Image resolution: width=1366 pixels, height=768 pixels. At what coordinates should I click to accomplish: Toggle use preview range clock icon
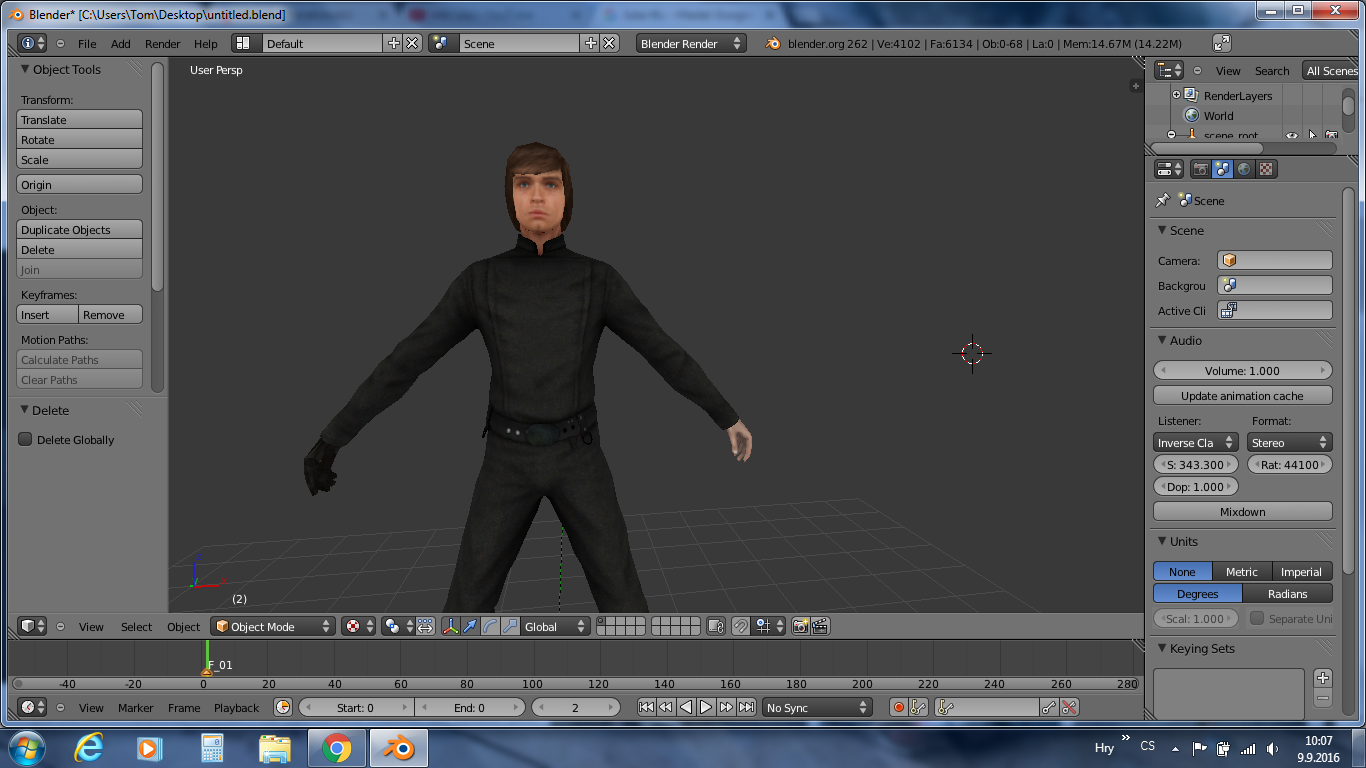[x=283, y=707]
